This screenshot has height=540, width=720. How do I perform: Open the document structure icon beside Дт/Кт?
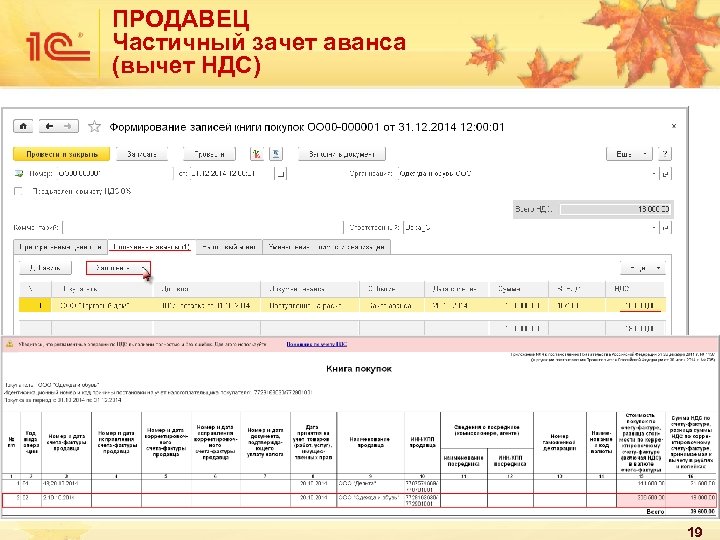pos(276,154)
